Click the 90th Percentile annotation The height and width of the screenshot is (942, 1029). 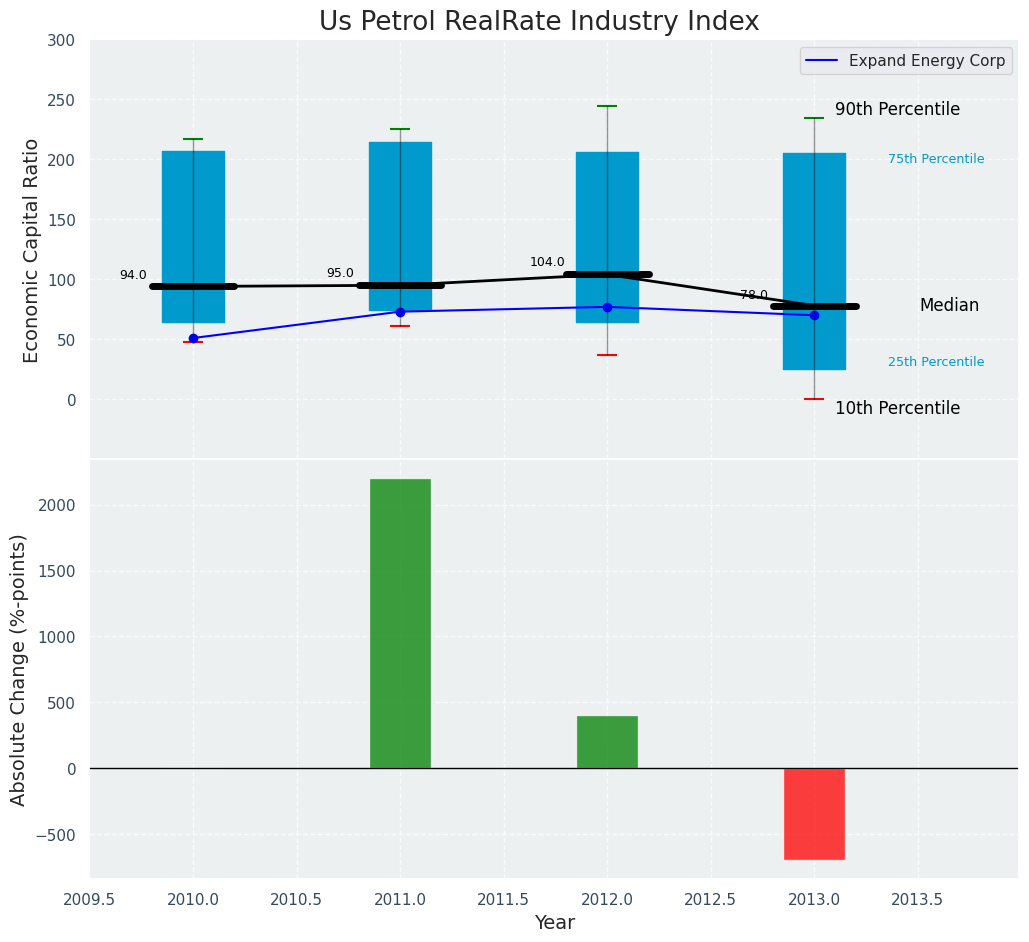[x=897, y=110]
